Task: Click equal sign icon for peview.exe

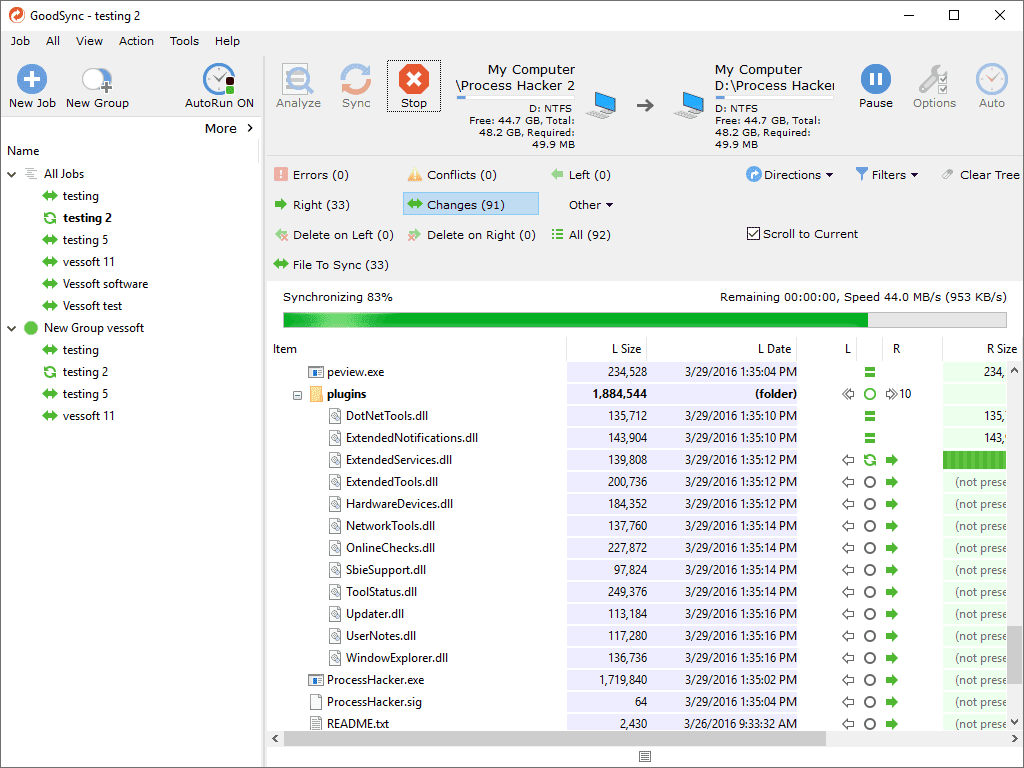Action: 869,372
